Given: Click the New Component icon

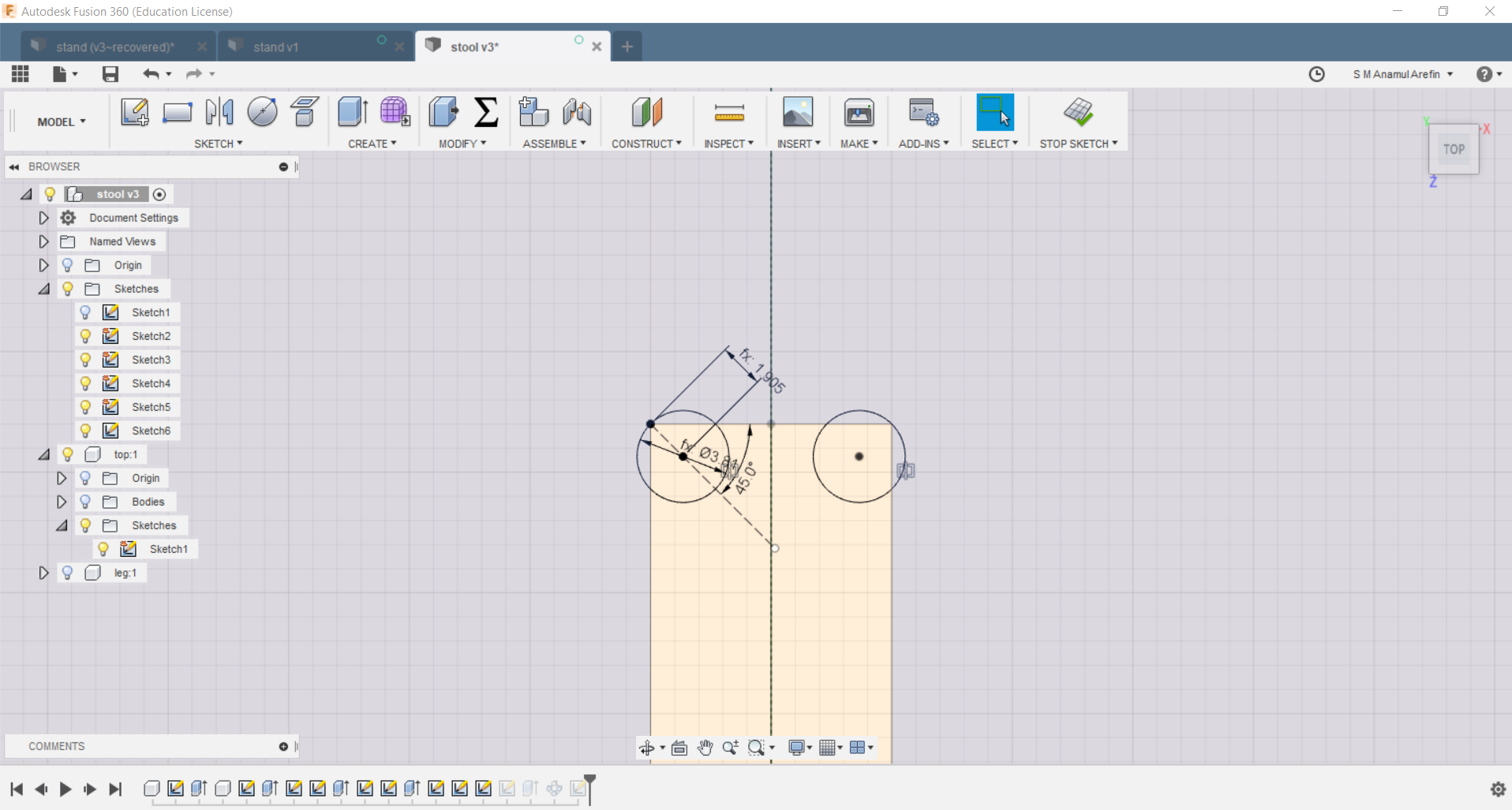Looking at the screenshot, I should (x=534, y=112).
